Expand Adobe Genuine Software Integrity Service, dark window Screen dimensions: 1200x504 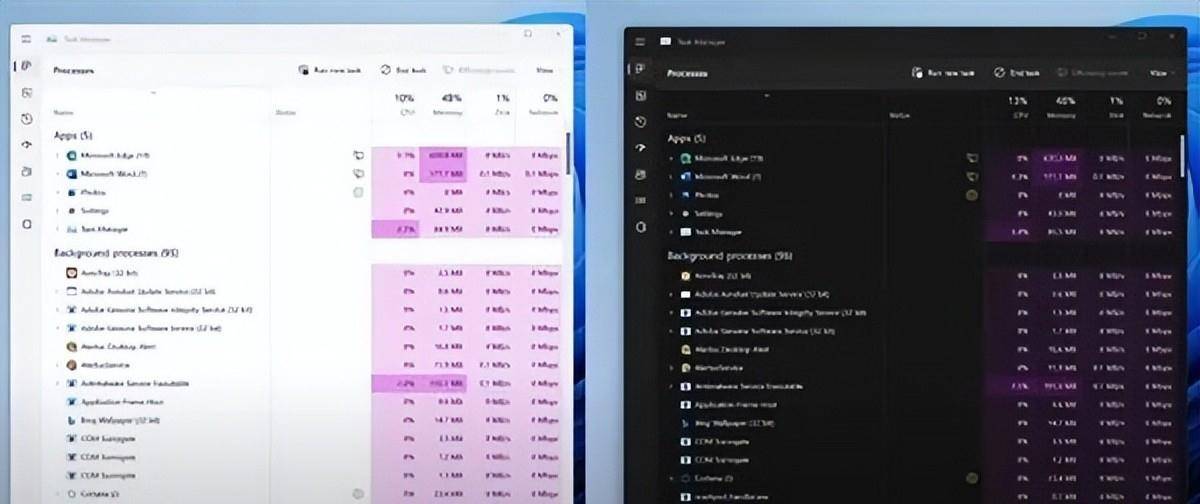click(x=671, y=312)
